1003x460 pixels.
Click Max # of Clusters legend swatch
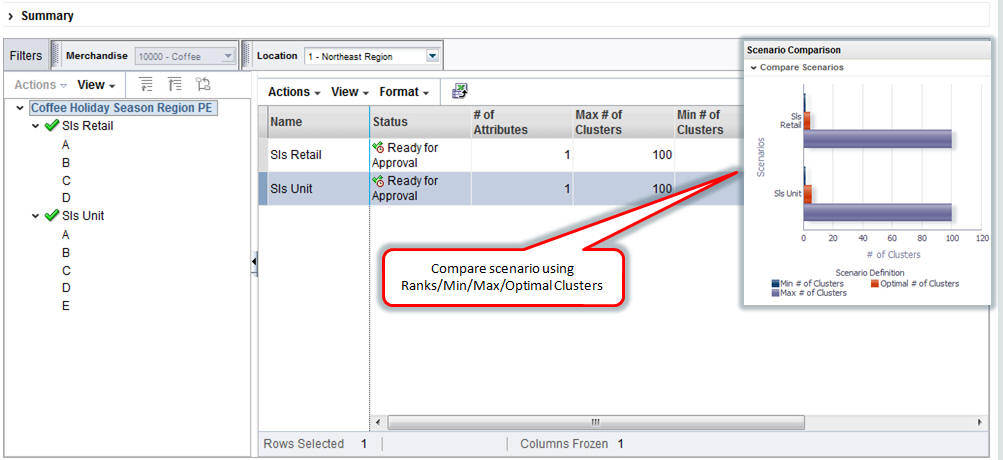click(x=775, y=292)
